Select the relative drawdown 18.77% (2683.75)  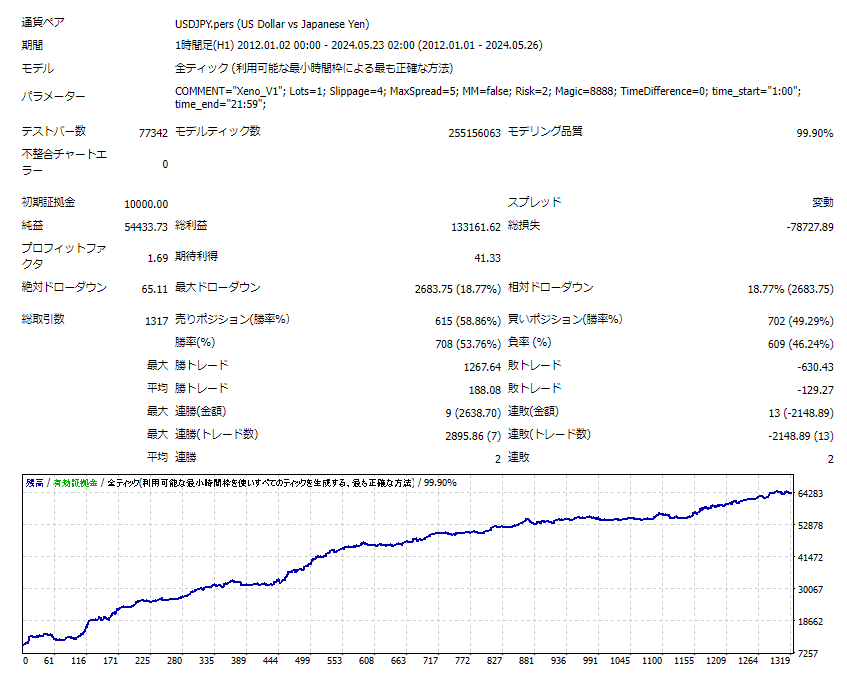point(790,289)
